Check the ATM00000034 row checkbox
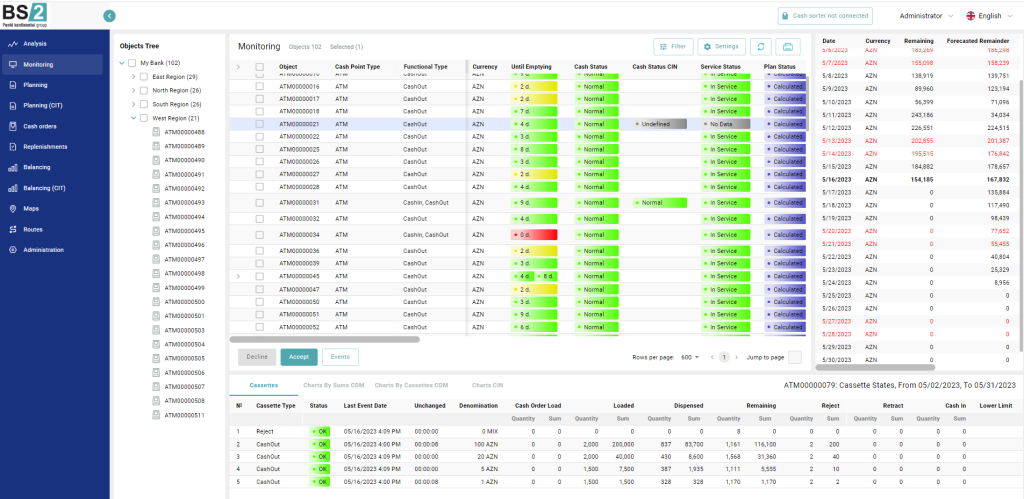The image size is (1024, 499). coord(260,234)
